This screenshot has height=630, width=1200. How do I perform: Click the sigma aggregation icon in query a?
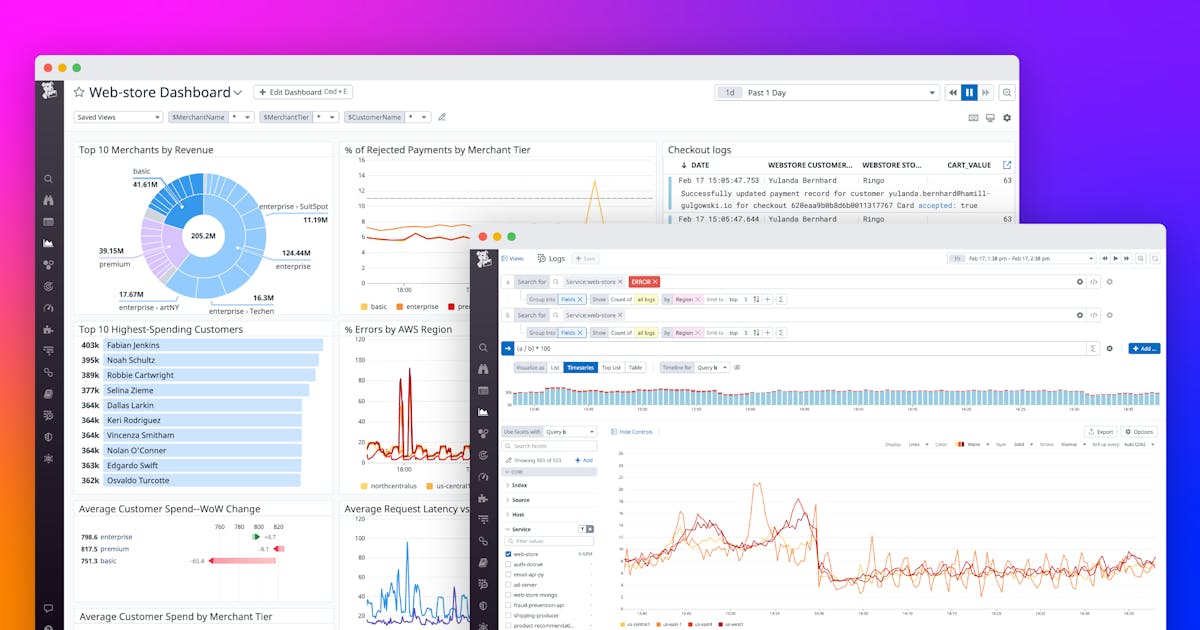tap(781, 300)
